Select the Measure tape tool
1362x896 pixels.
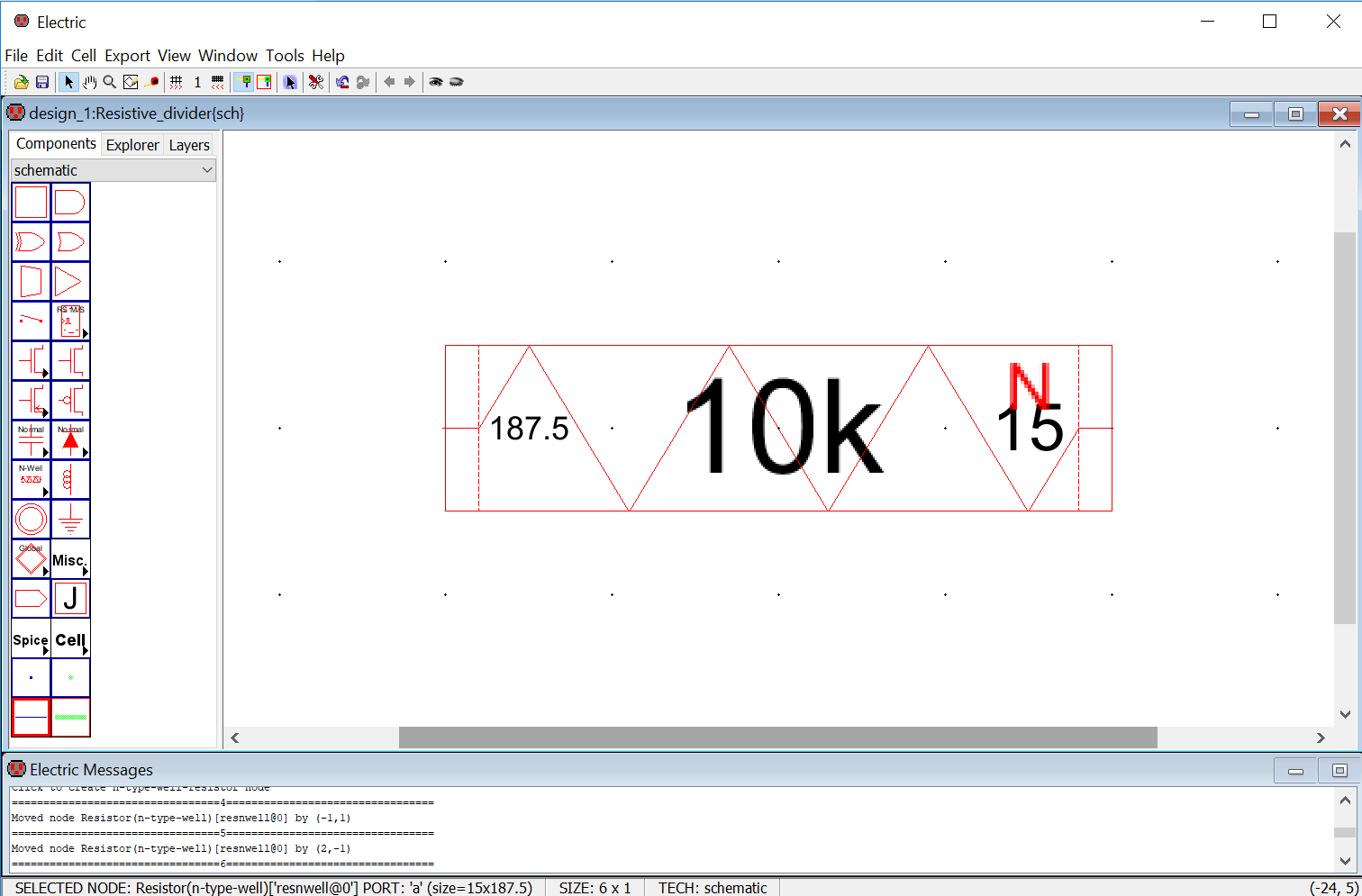(151, 82)
